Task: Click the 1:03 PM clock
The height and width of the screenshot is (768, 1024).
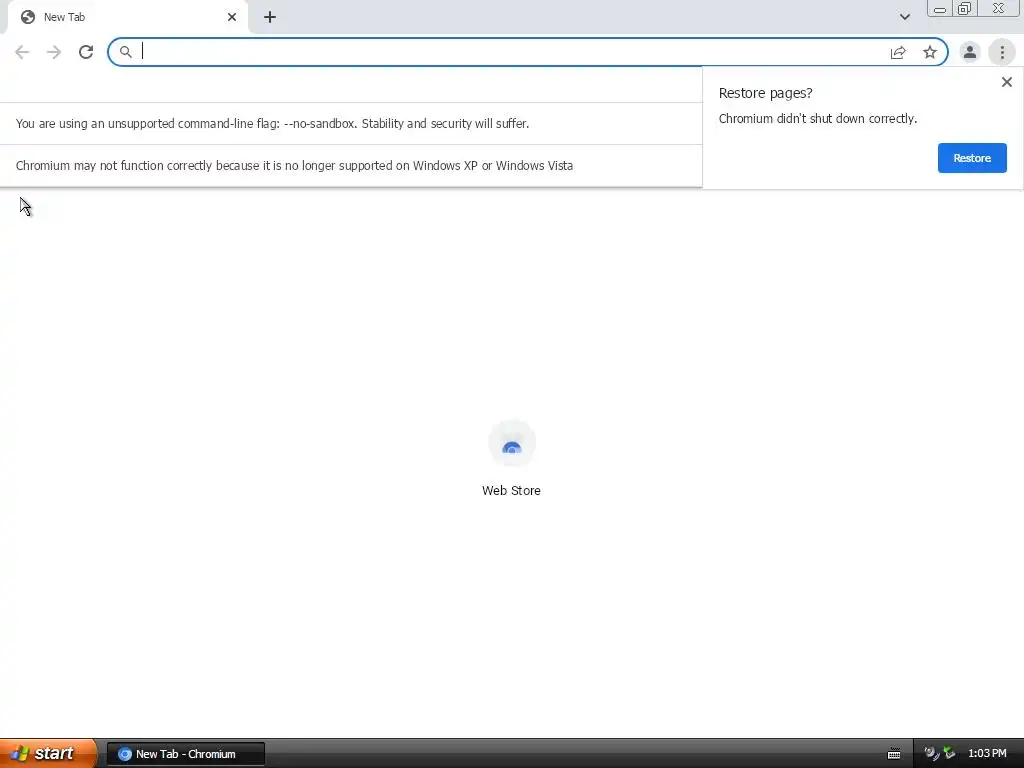Action: 987,754
